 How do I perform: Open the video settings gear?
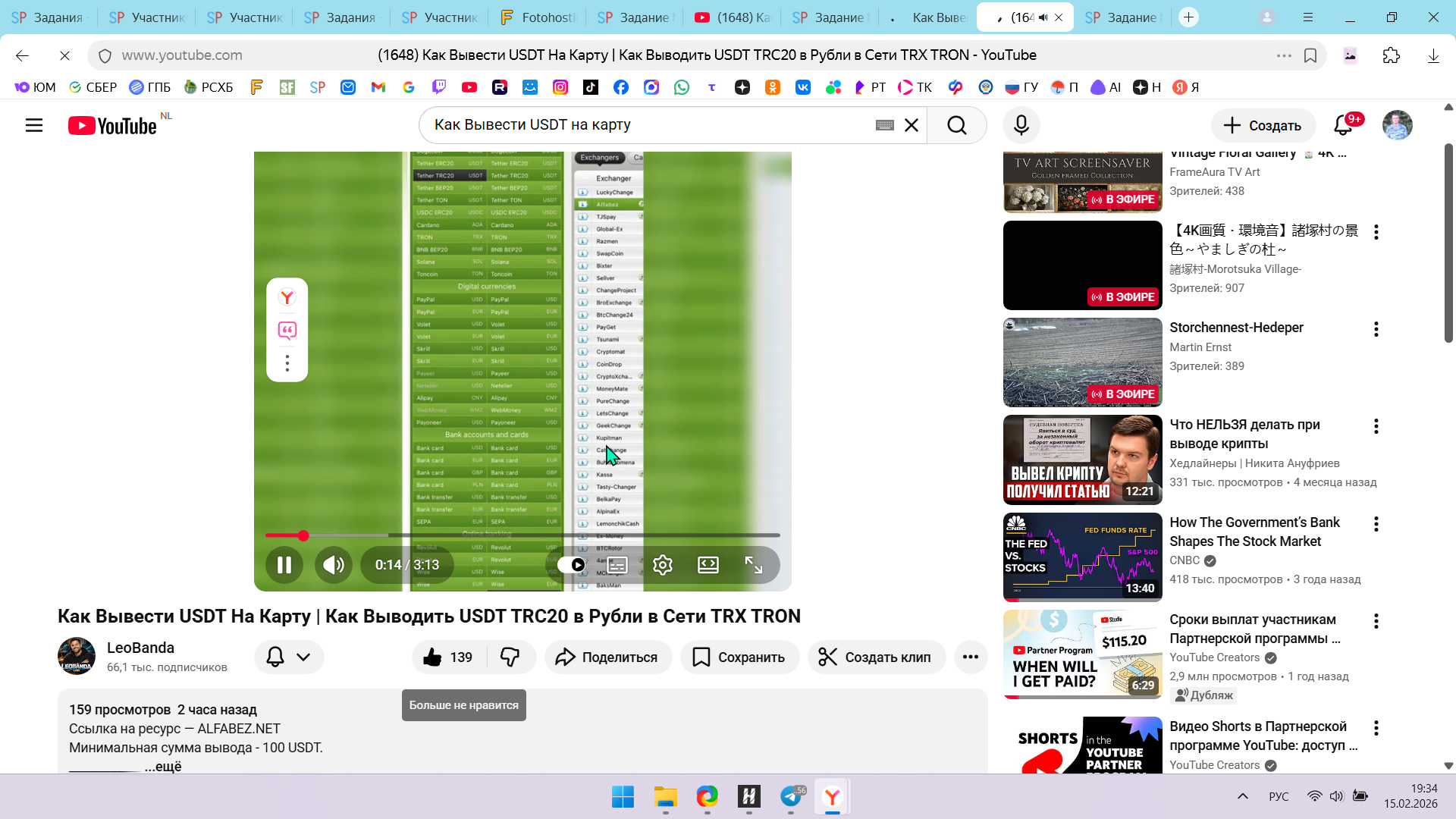pyautogui.click(x=663, y=565)
